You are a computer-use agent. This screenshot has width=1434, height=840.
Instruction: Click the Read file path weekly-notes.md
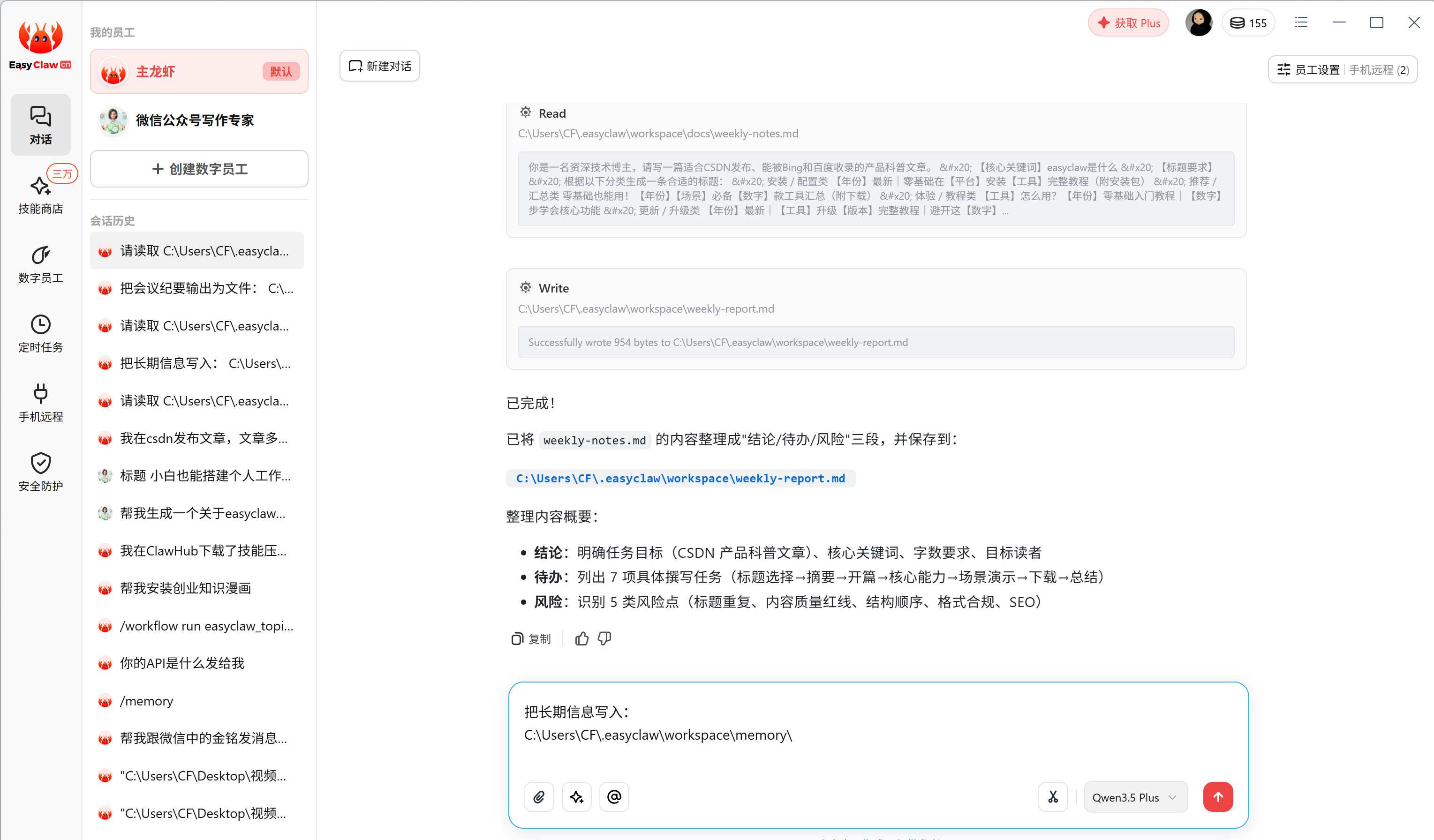[x=658, y=134]
